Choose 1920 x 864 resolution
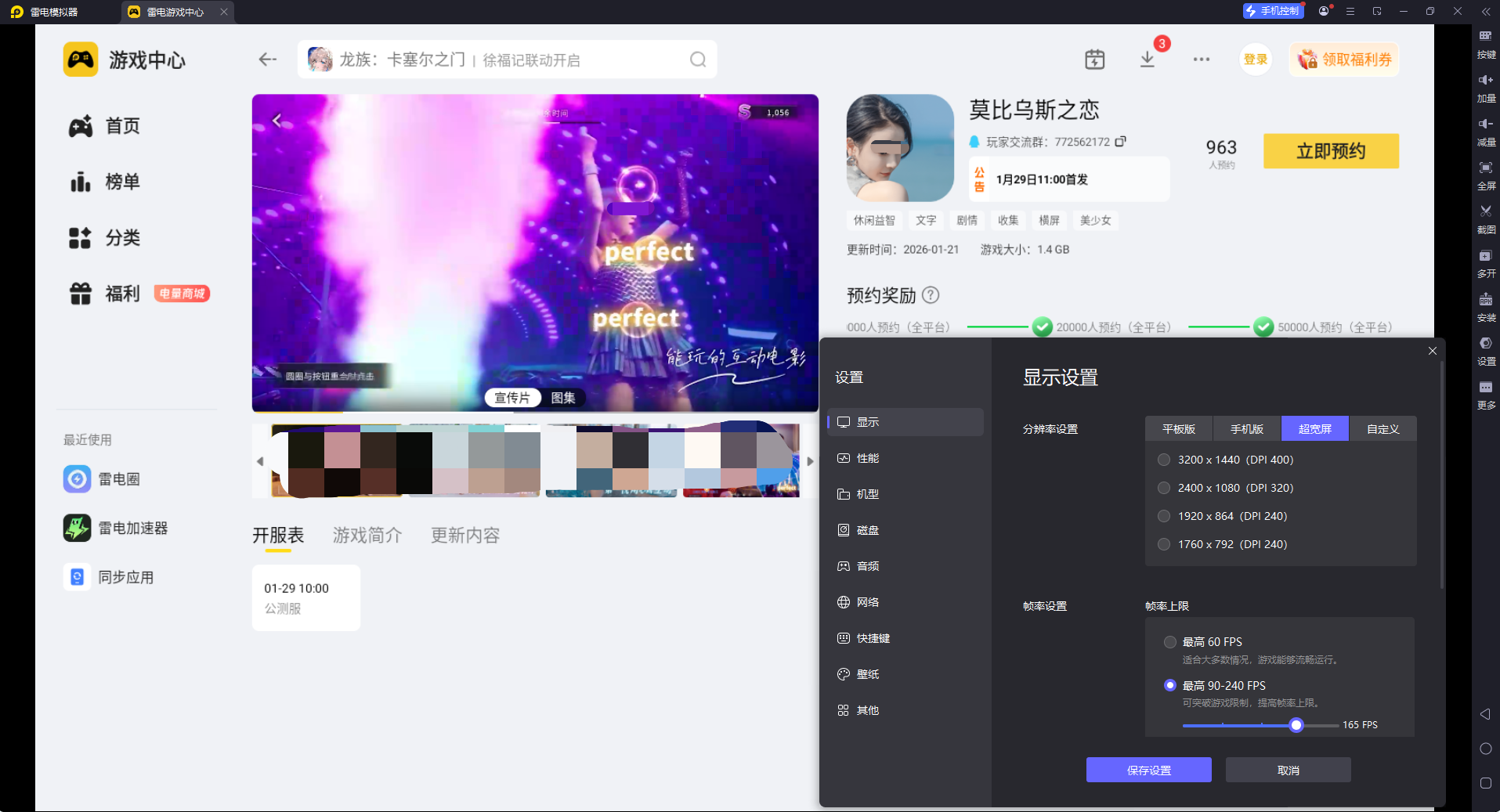 click(x=1164, y=516)
